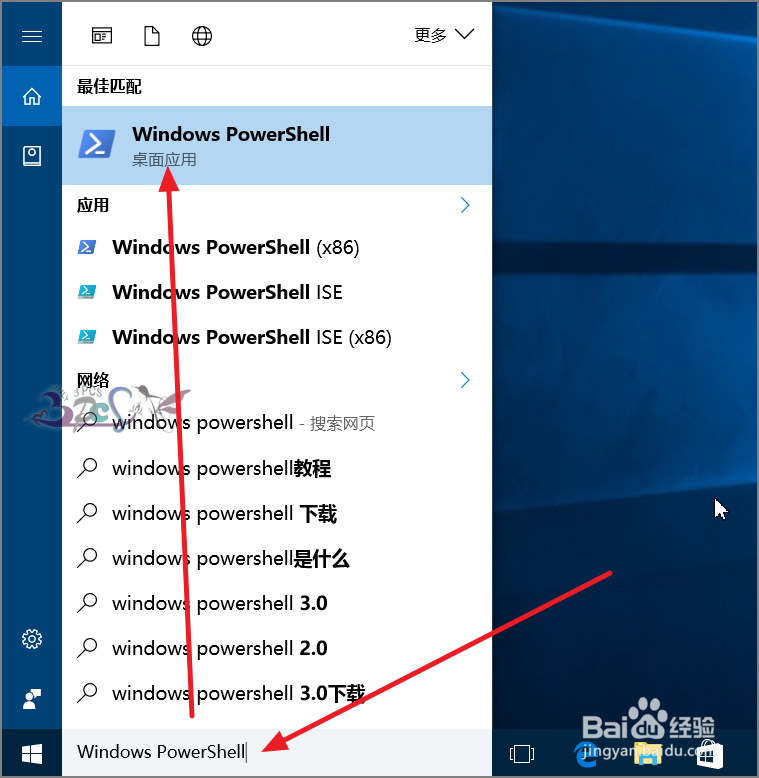Screen dimensions: 759x778
Task: Click the search box containing Windows PowerShell
Action: 277,752
